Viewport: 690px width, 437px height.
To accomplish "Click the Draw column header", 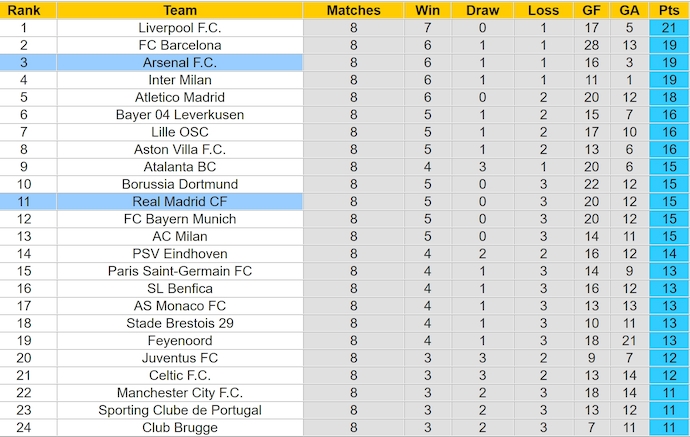I will click(x=483, y=10).
